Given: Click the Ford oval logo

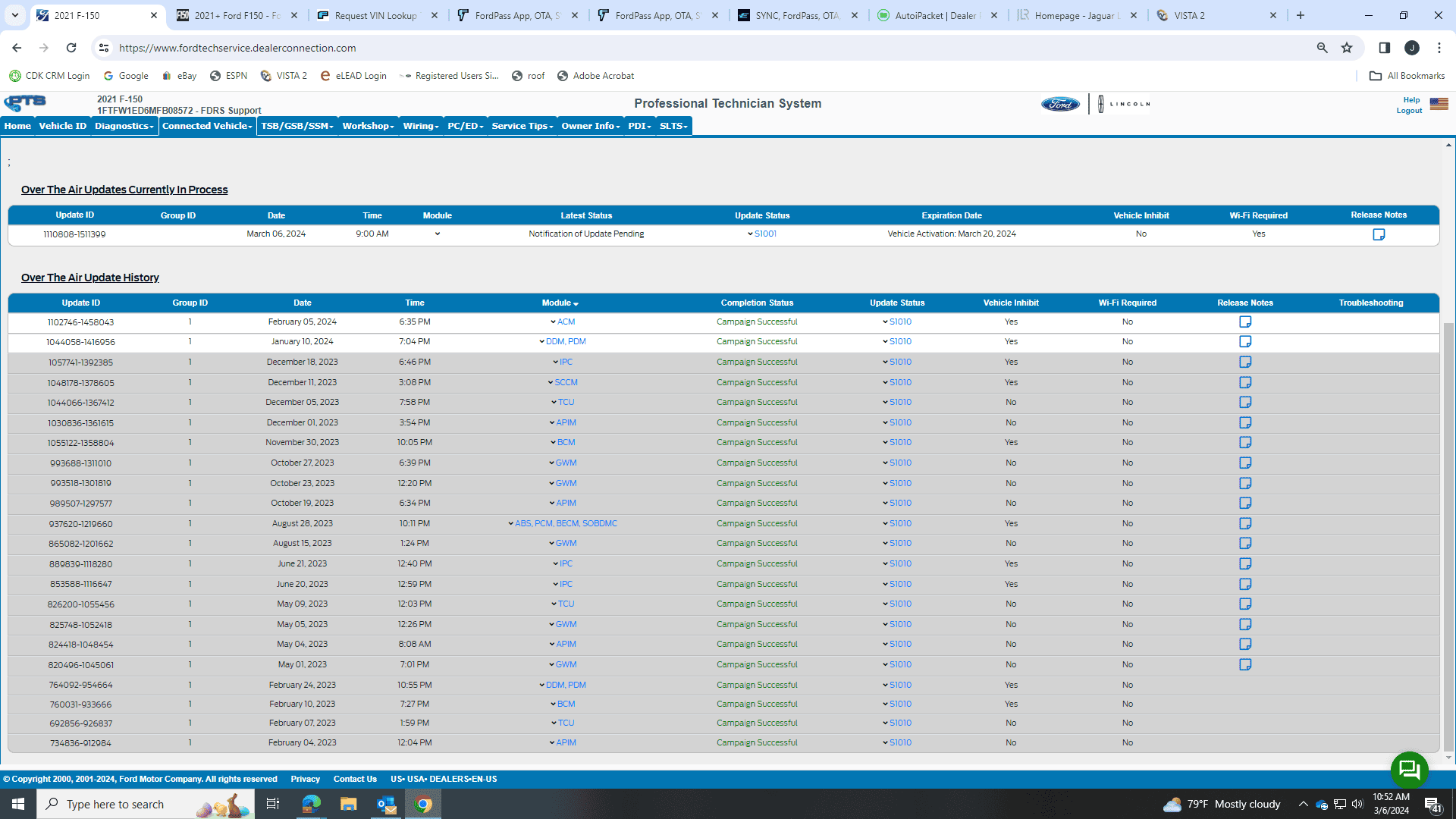Looking at the screenshot, I should (1060, 104).
